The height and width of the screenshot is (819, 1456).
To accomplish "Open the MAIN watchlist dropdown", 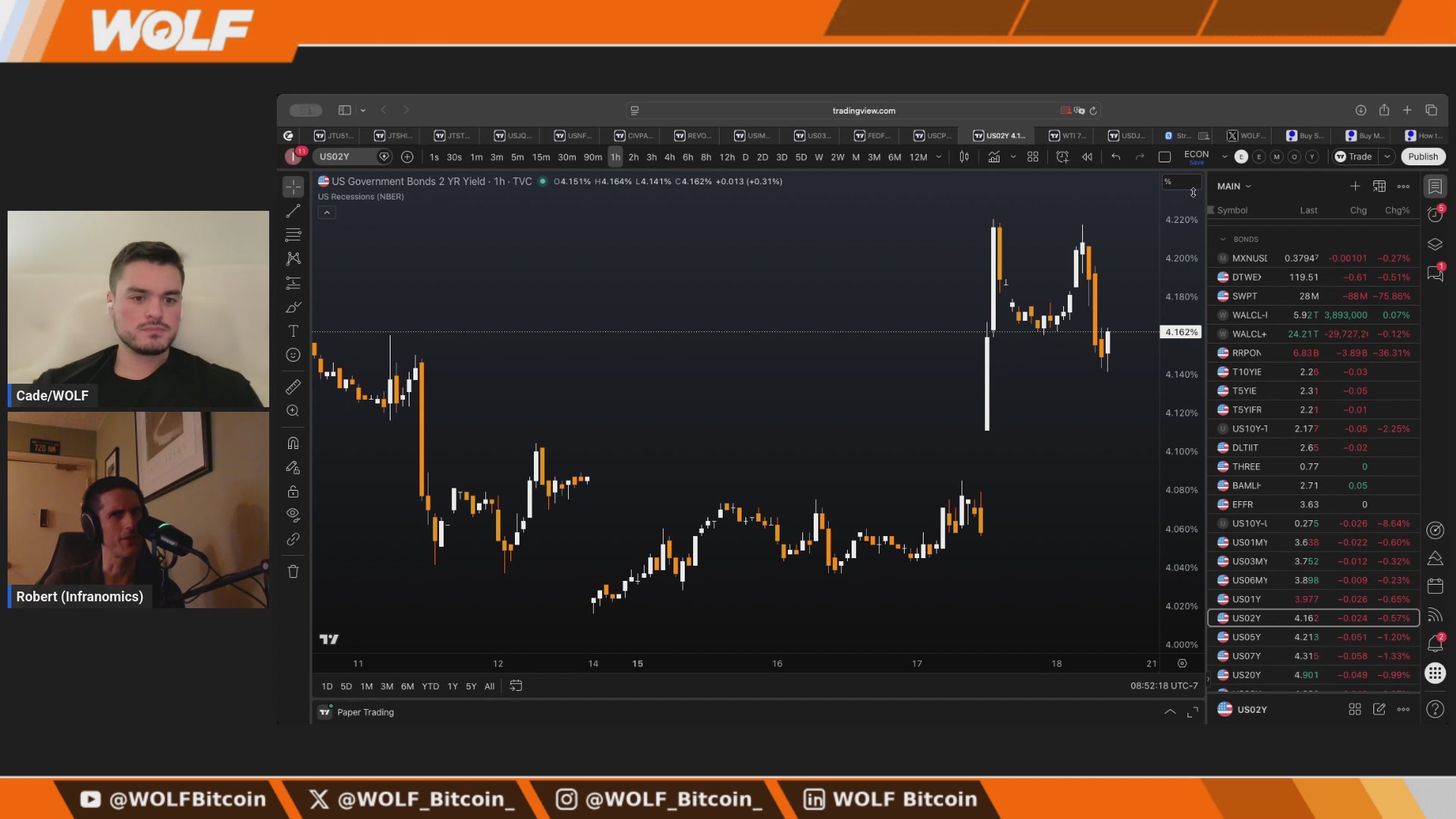I will (1234, 187).
